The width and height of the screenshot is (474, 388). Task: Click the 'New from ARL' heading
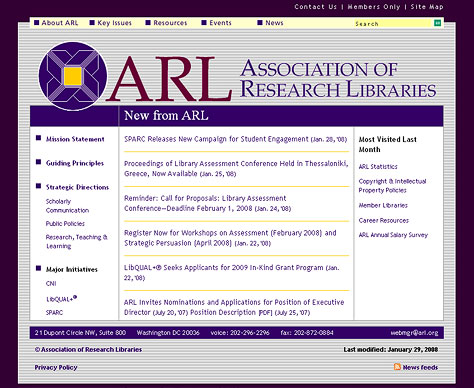(x=166, y=115)
